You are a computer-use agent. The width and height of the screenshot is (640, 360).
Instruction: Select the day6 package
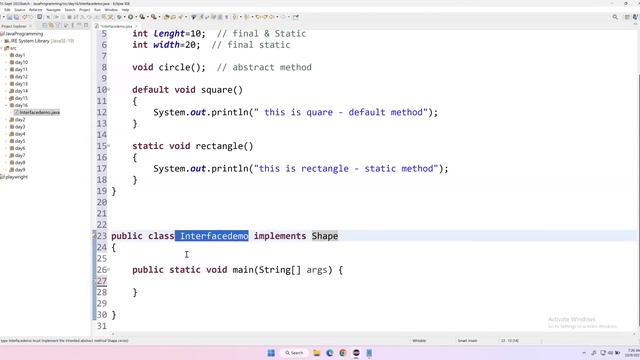point(20,148)
